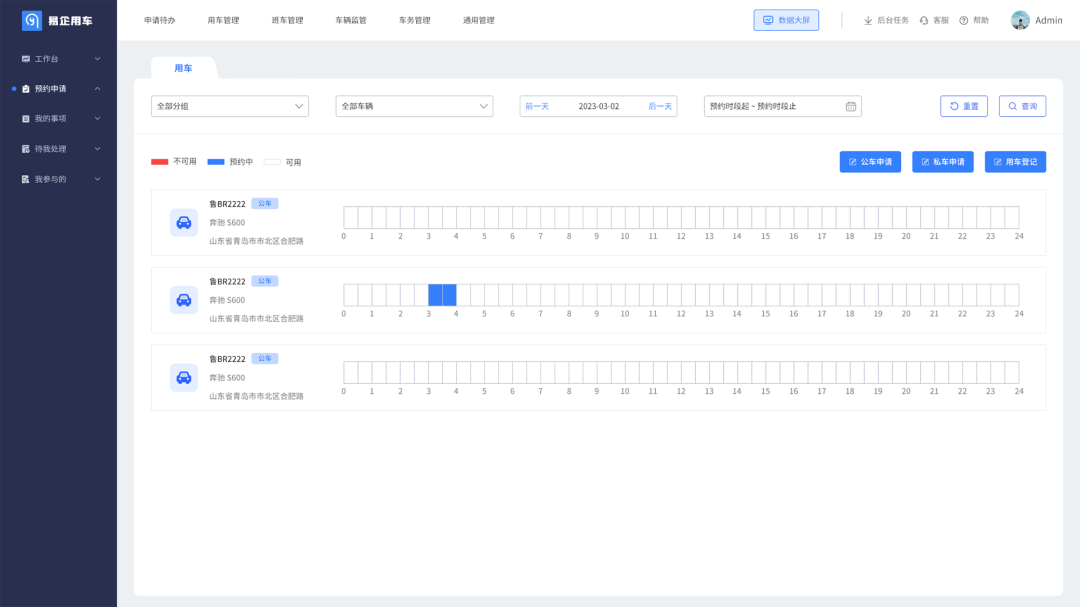Viewport: 1080px width, 607px height.
Task: Click the 查询 search button
Action: pyautogui.click(x=1022, y=106)
